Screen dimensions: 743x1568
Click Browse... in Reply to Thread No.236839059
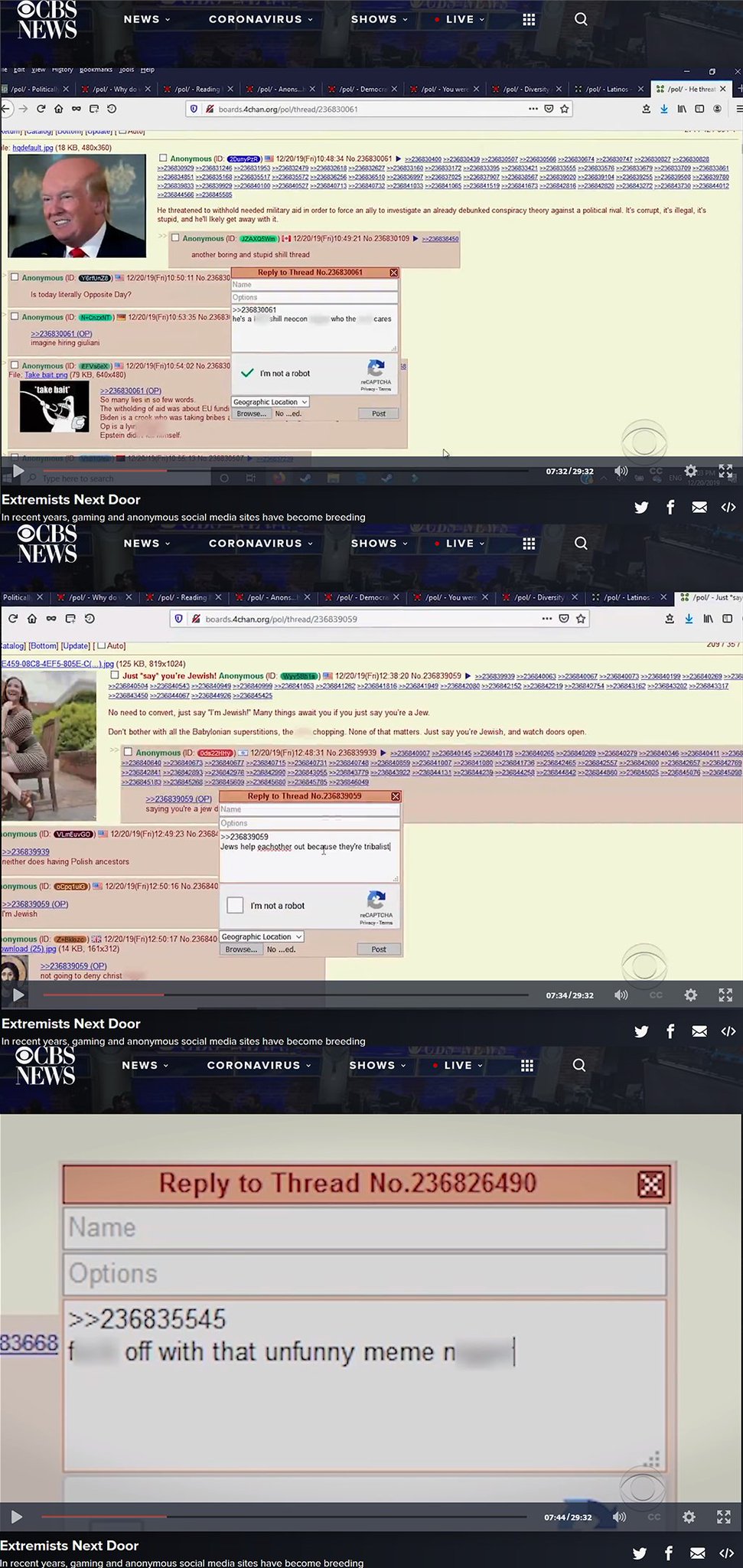tap(241, 949)
